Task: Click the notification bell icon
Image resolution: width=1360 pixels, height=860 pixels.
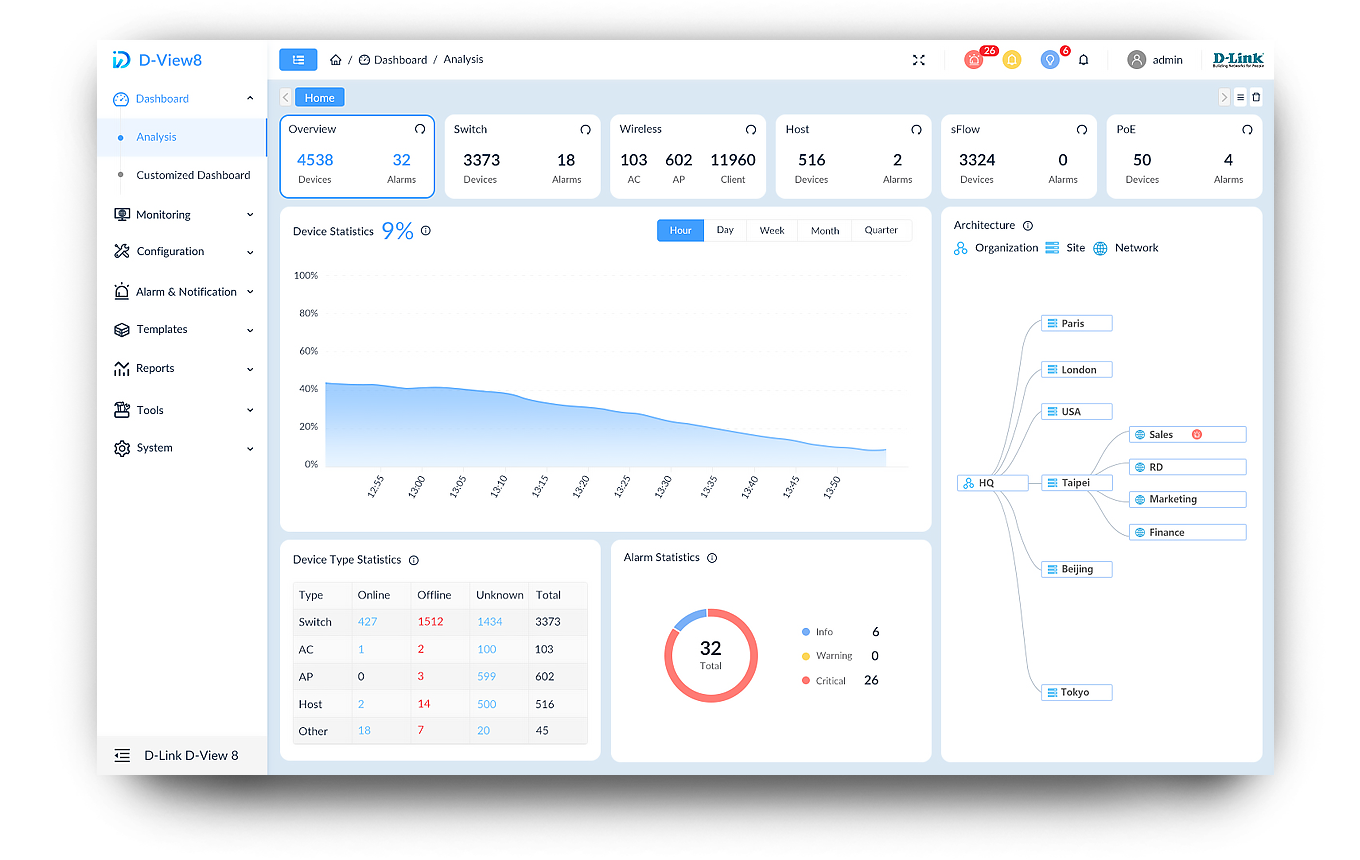Action: pos(1083,60)
